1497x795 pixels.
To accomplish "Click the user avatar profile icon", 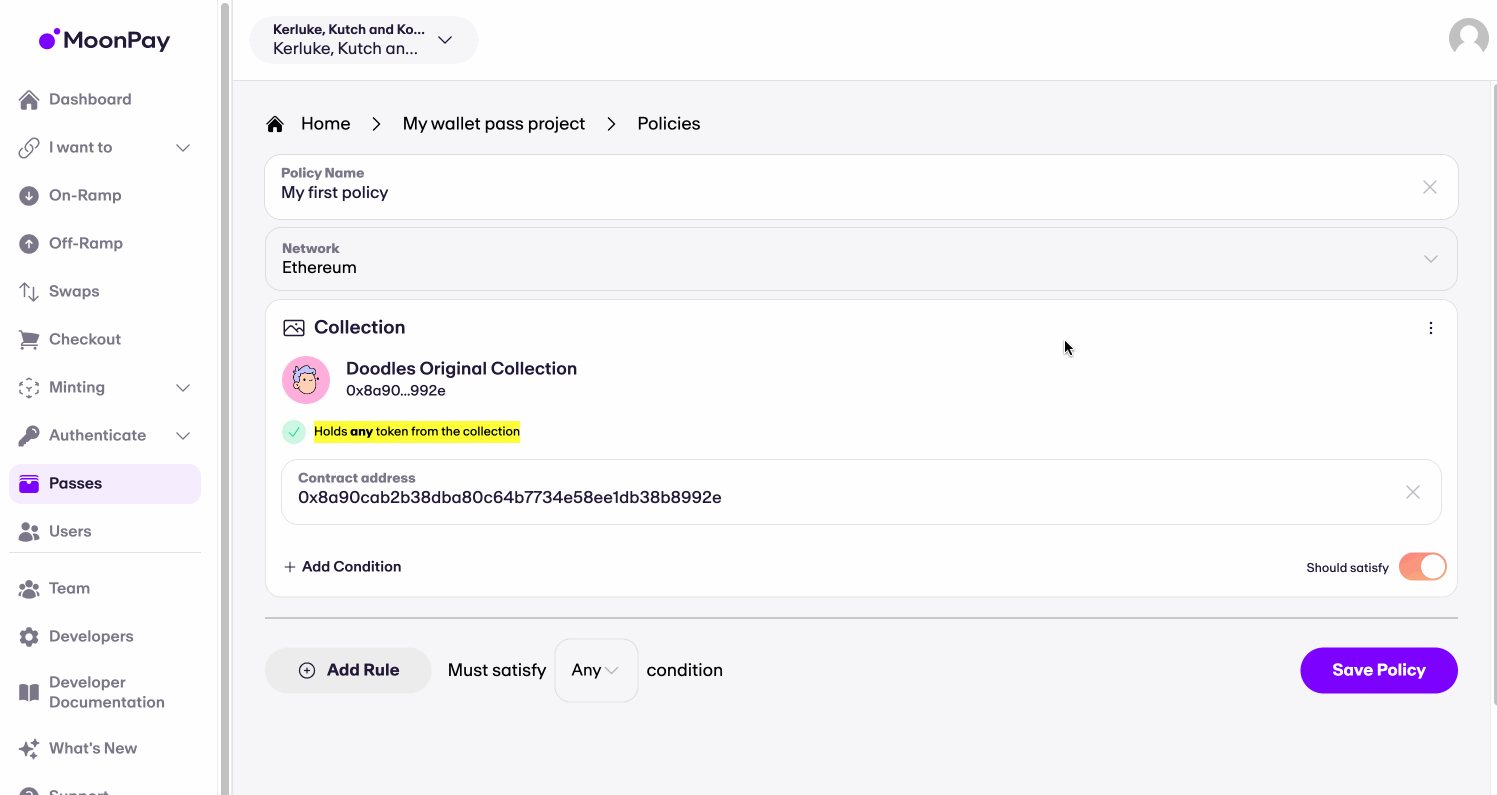I will (1468, 38).
